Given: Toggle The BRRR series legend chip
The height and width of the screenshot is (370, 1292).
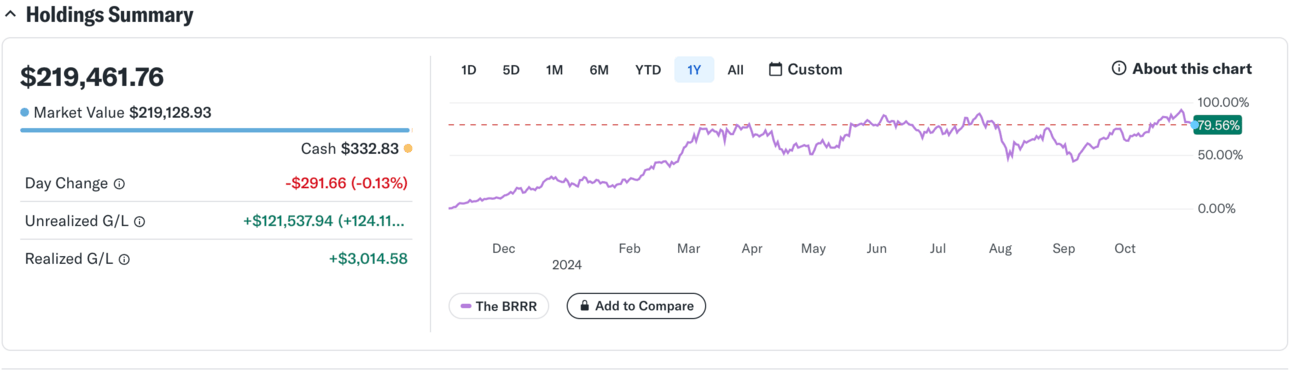Looking at the screenshot, I should [x=499, y=306].
